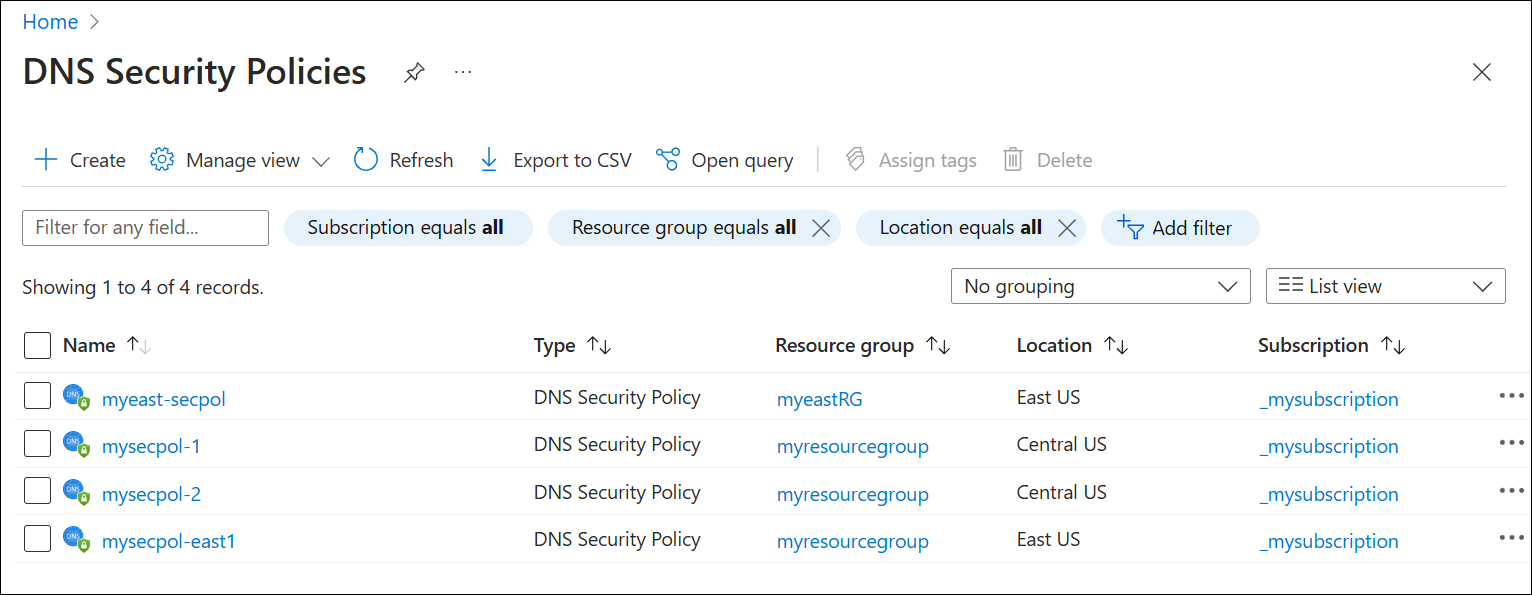This screenshot has width=1532, height=595.
Task: Open row actions for myeast-secpol
Action: [x=1511, y=395]
